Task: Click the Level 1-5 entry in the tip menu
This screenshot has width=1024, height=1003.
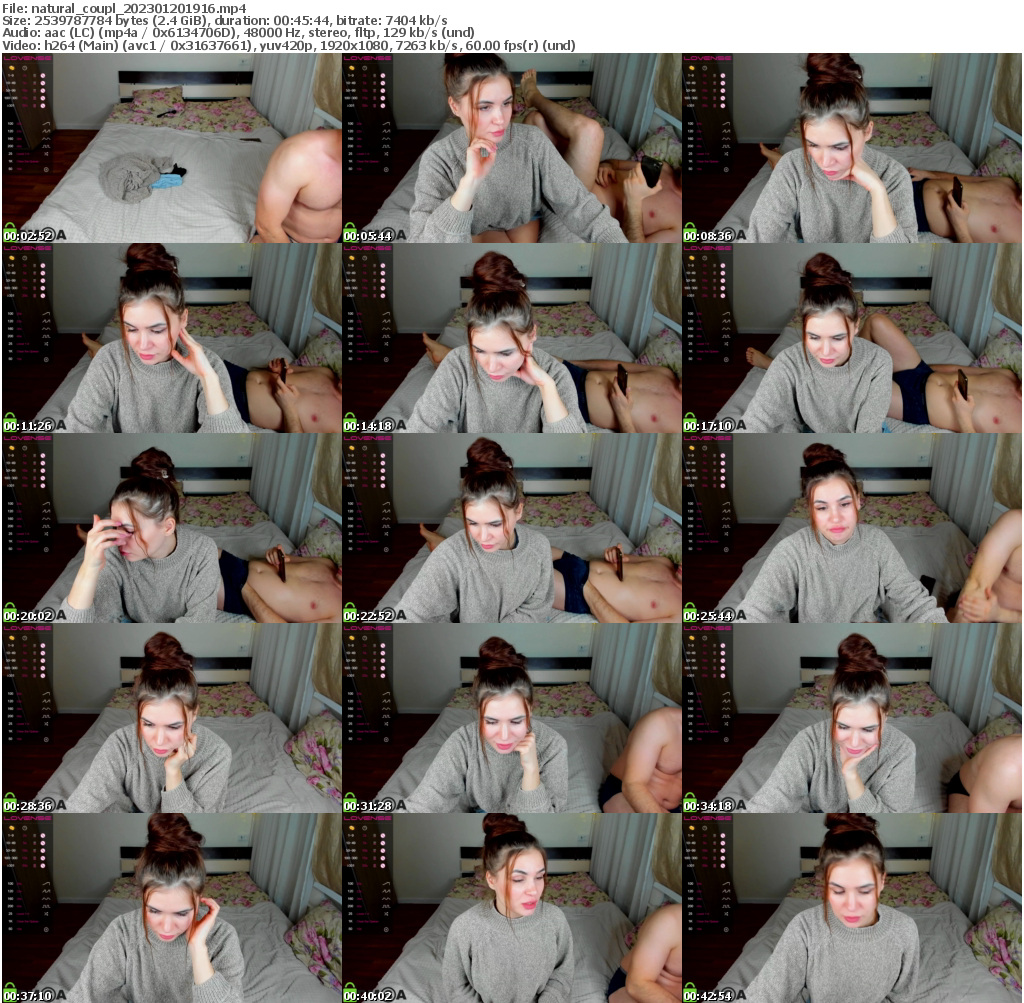Action: pos(23,153)
